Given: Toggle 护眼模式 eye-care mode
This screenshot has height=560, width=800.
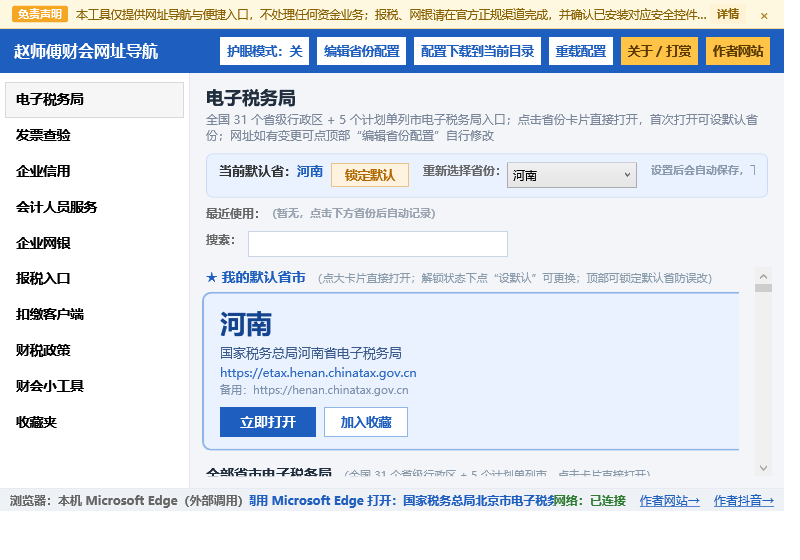Looking at the screenshot, I should point(264,51).
